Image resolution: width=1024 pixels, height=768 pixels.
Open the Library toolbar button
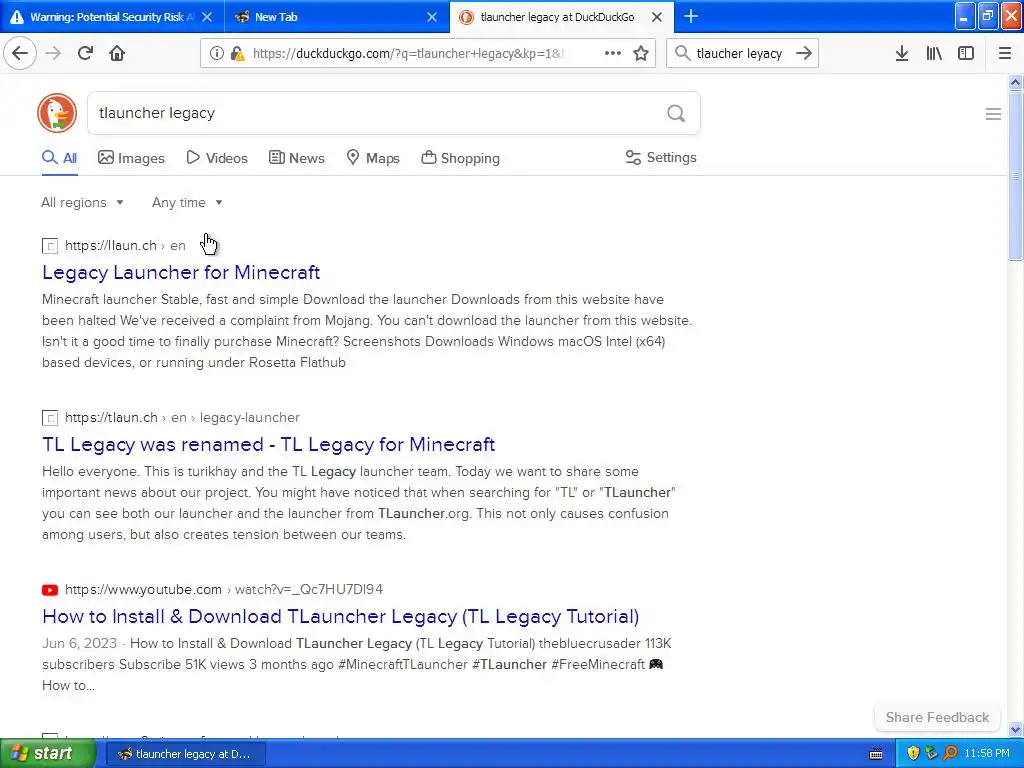pos(934,53)
